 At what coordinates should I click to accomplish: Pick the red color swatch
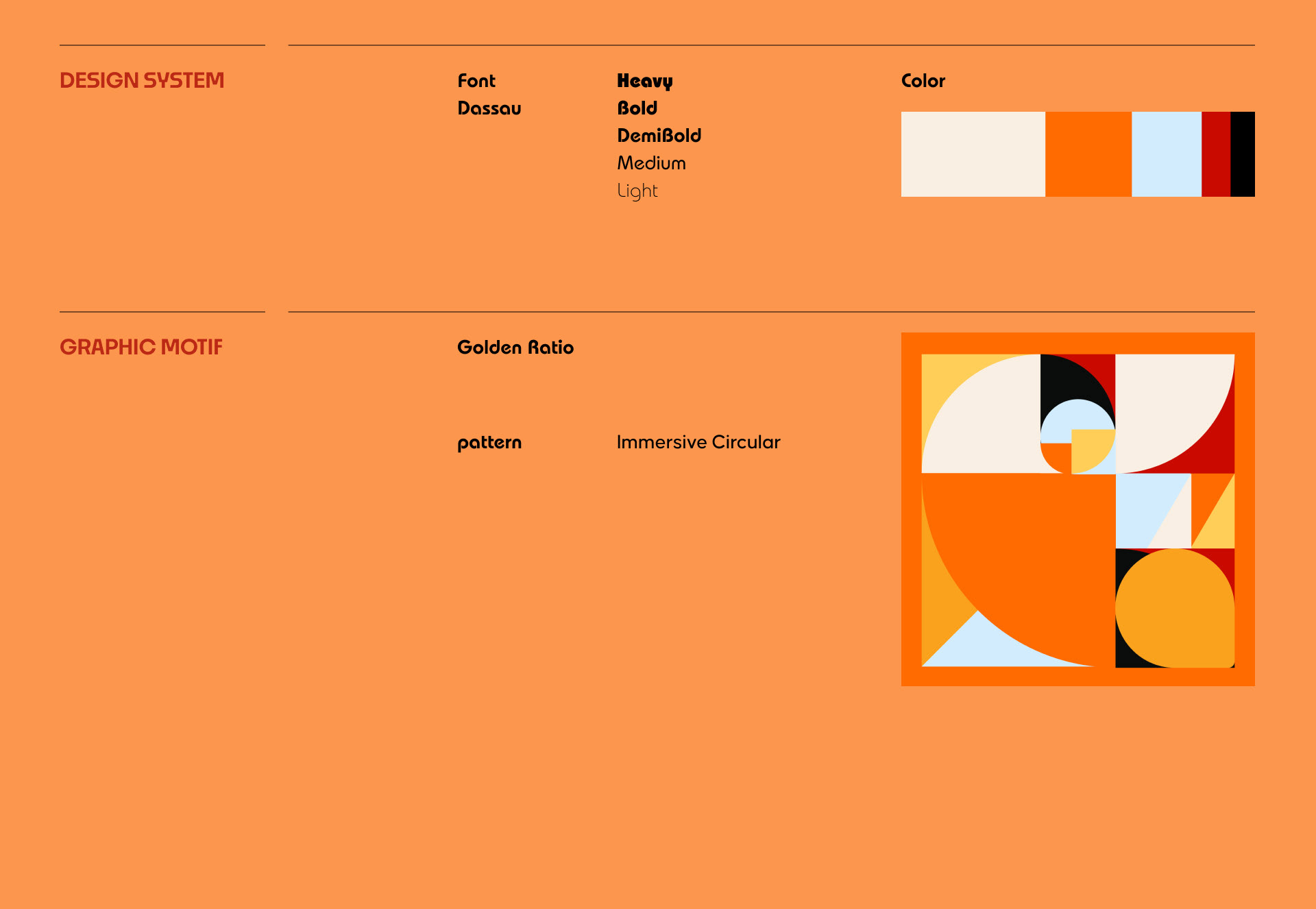(1216, 154)
